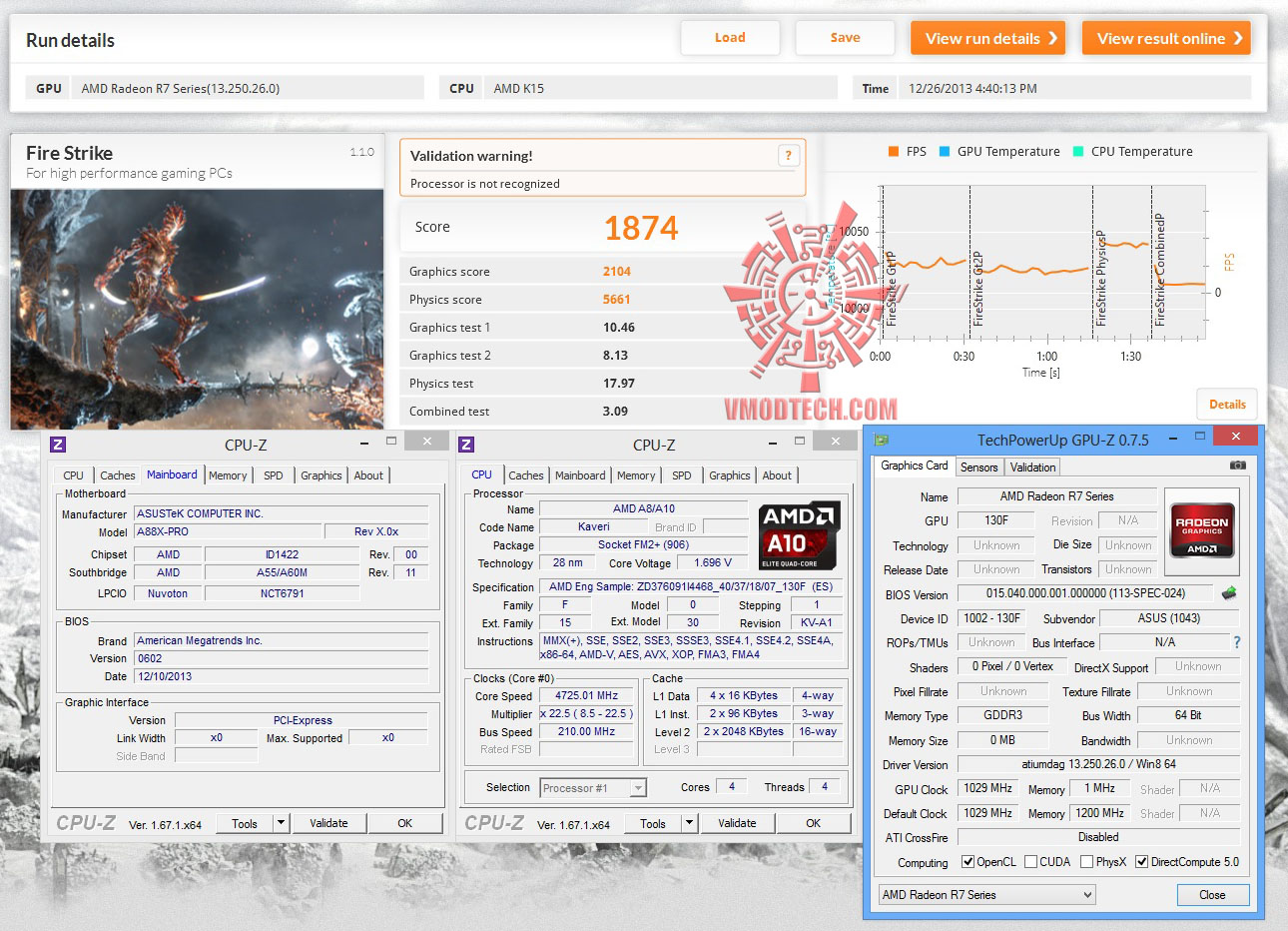Click the Z icon of the CPU-Z Mainboard window
This screenshot has width=1288, height=931.
[x=58, y=445]
